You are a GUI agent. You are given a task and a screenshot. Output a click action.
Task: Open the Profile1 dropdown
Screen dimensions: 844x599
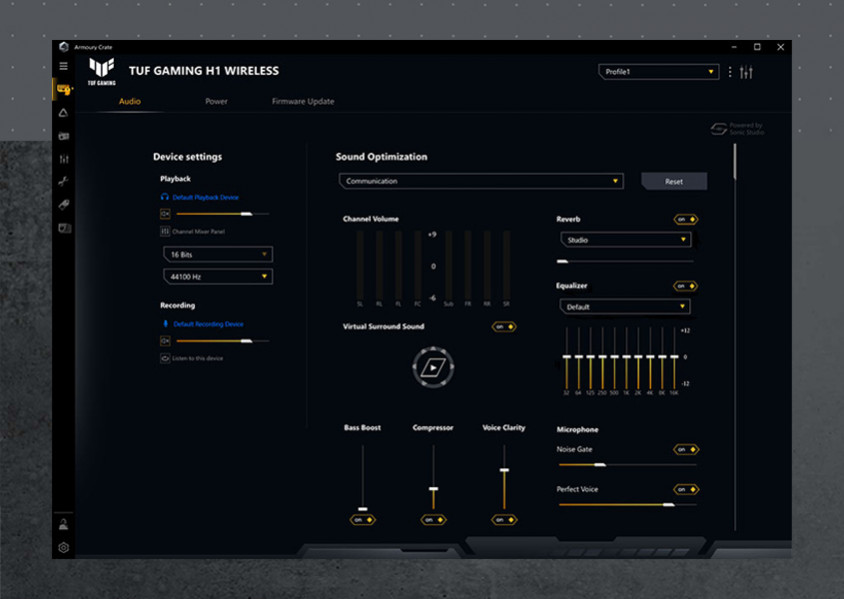click(x=658, y=72)
